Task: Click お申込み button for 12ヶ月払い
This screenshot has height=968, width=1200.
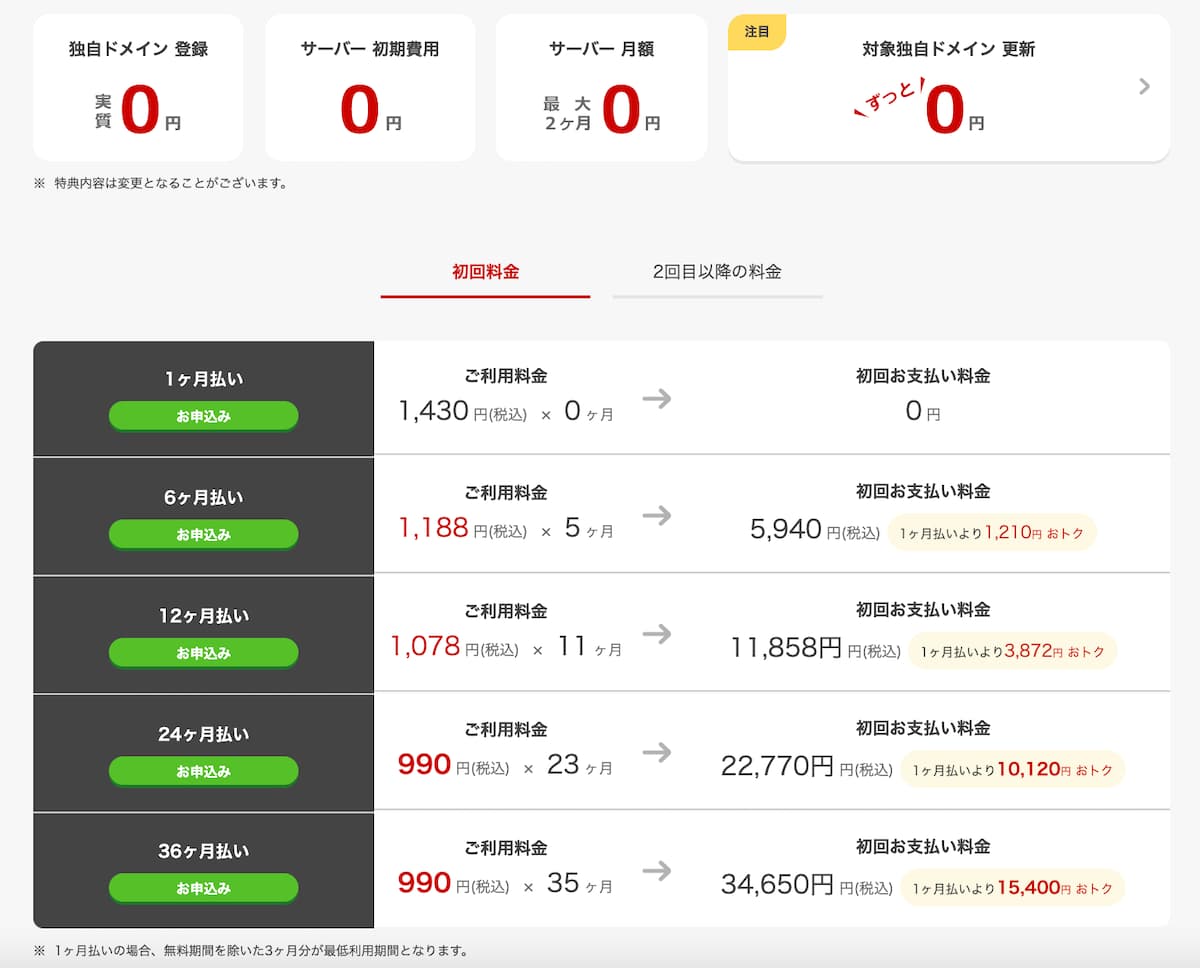Action: (203, 652)
